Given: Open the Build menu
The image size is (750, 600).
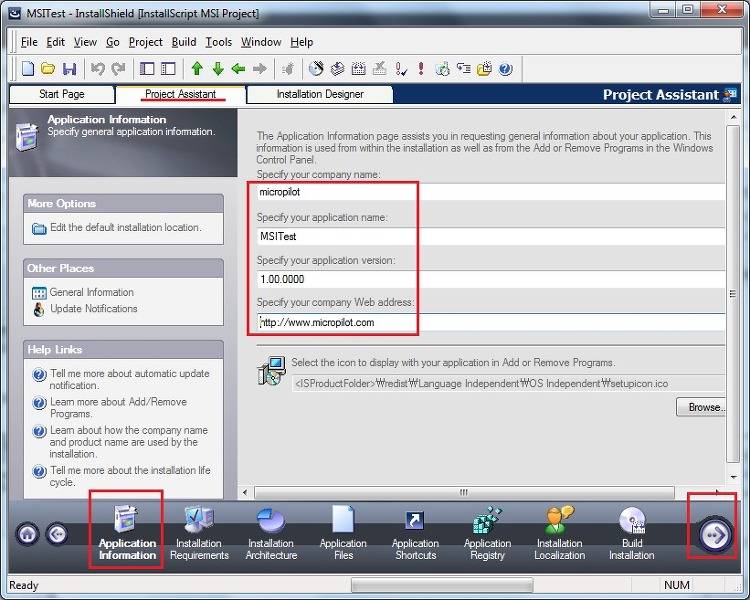Looking at the screenshot, I should coord(184,42).
